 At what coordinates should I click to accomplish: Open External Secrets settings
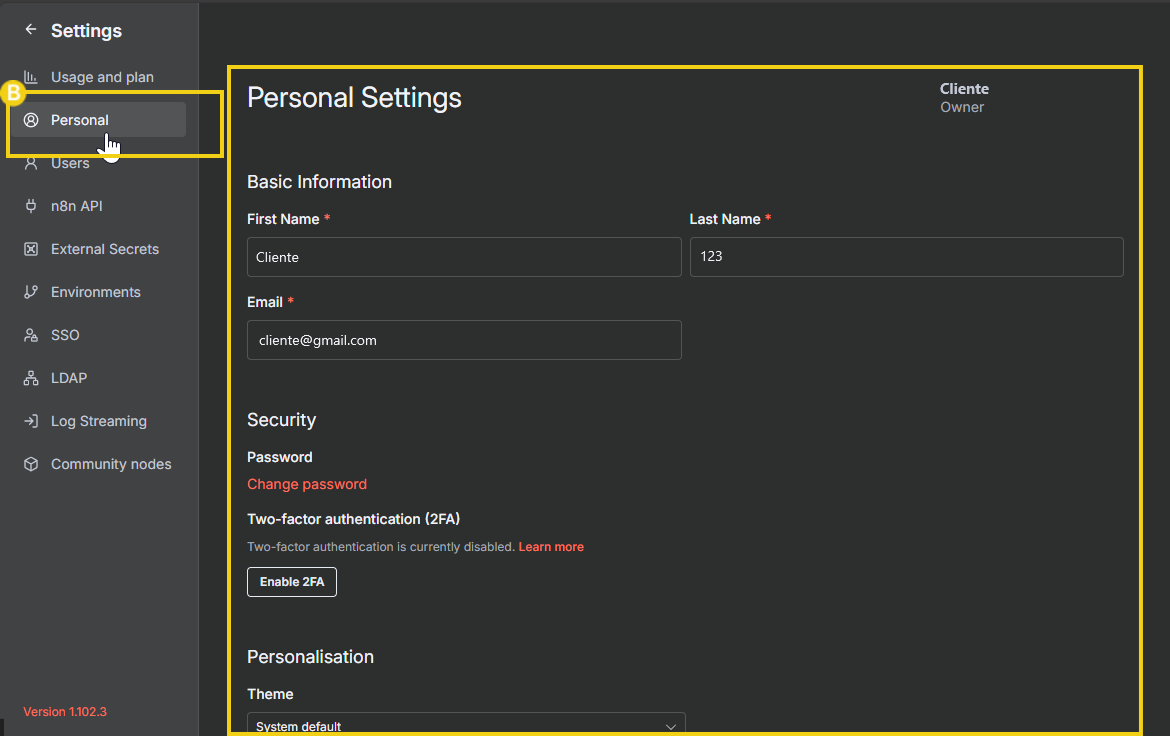(x=98, y=249)
